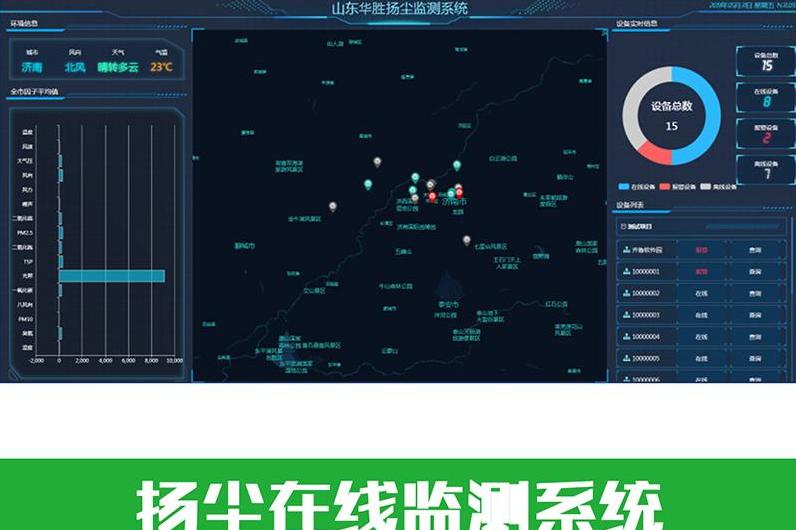Open the 报警设备 2 stat card
796x530 pixels.
pos(765,133)
